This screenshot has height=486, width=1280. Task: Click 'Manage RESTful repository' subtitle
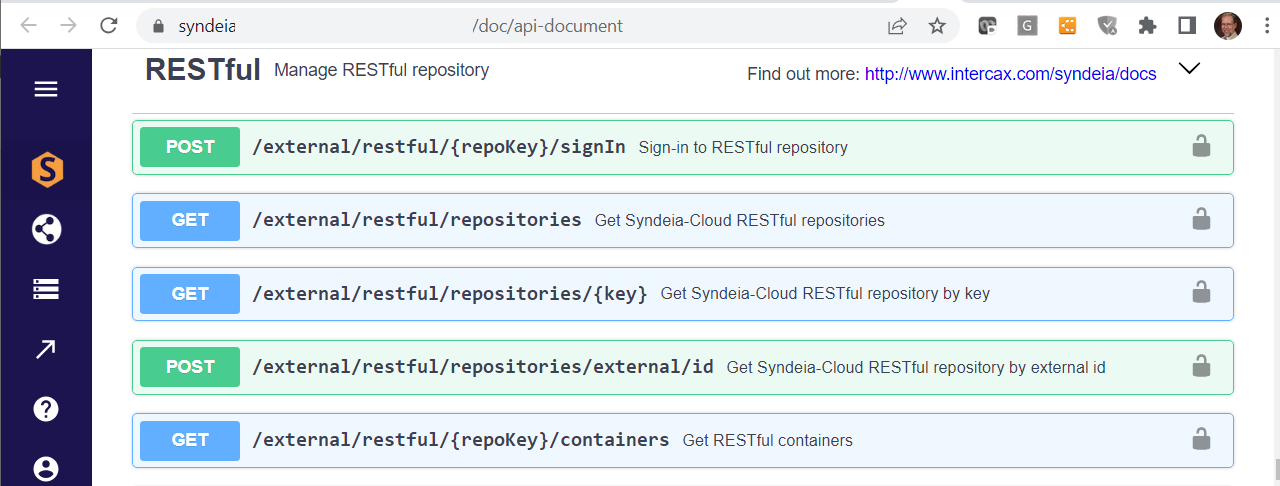tap(381, 70)
